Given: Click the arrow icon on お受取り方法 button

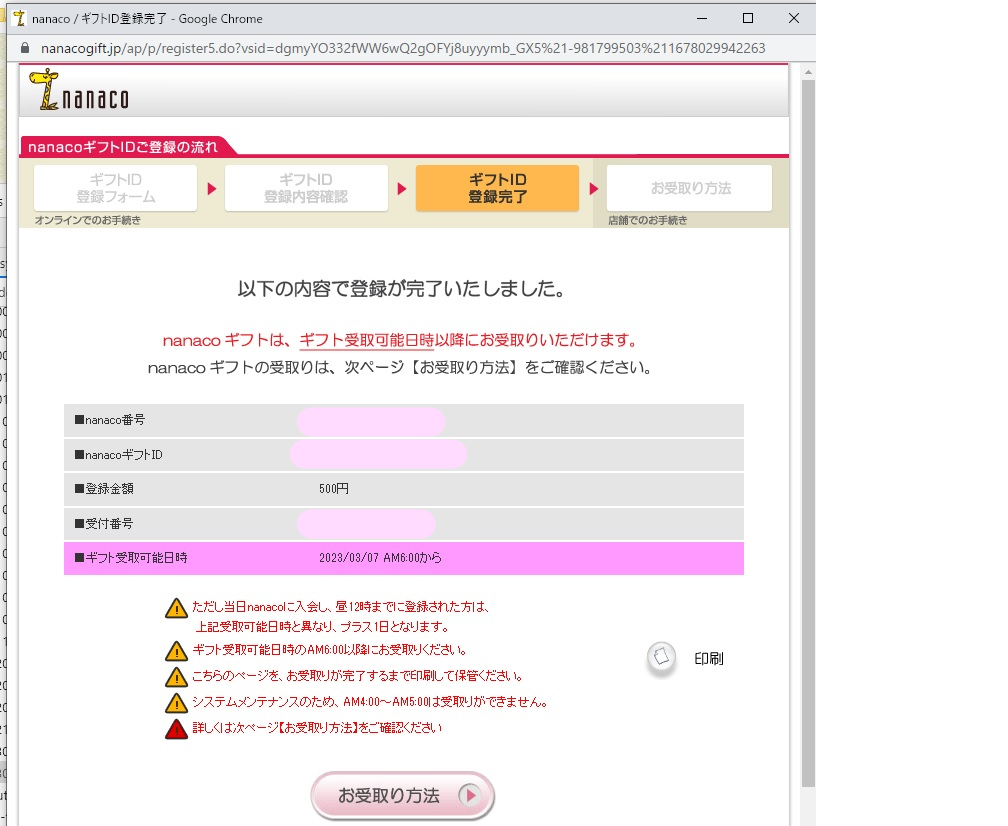Looking at the screenshot, I should pos(470,796).
